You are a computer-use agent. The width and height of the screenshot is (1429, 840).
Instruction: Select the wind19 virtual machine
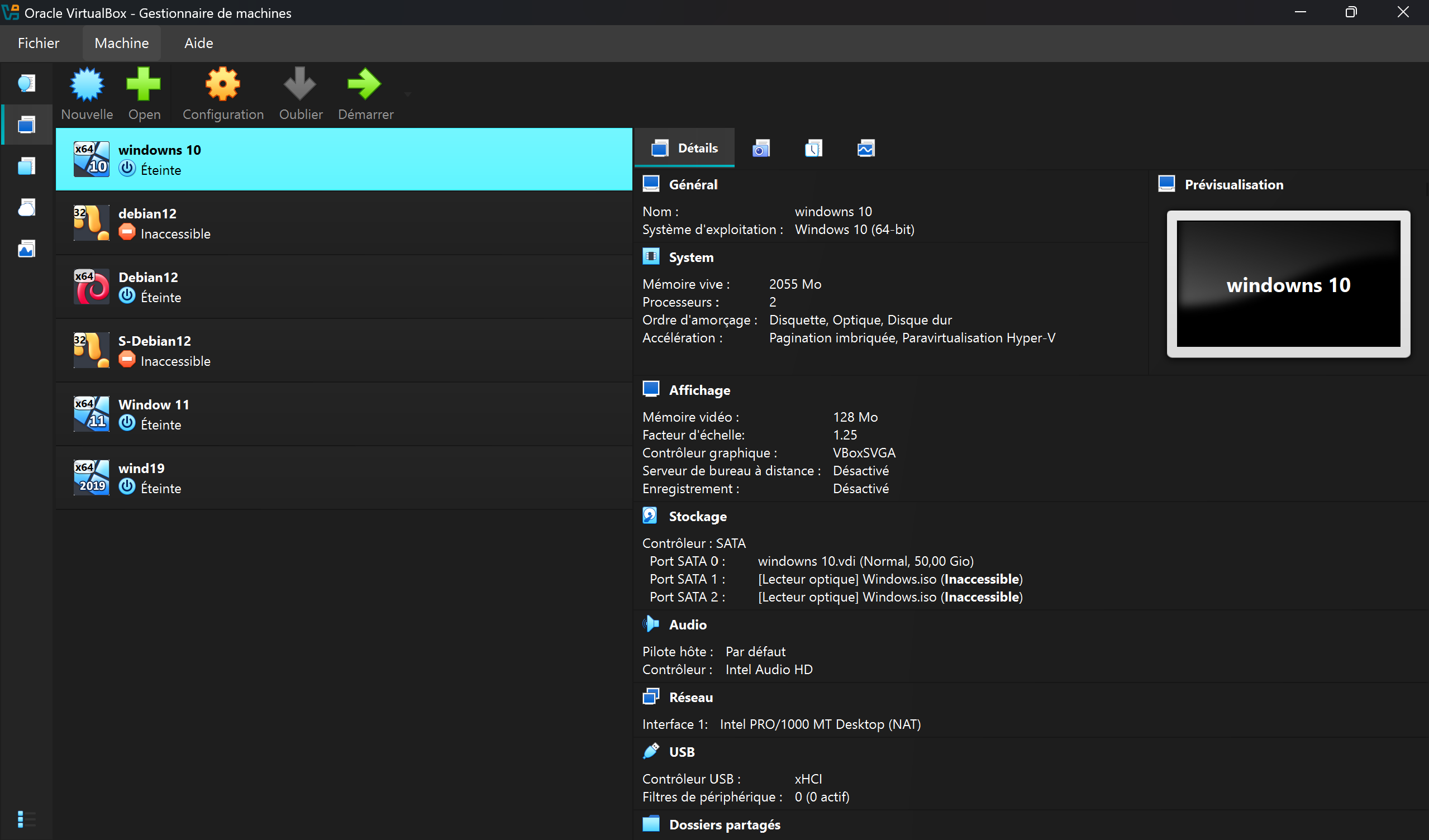tap(344, 478)
